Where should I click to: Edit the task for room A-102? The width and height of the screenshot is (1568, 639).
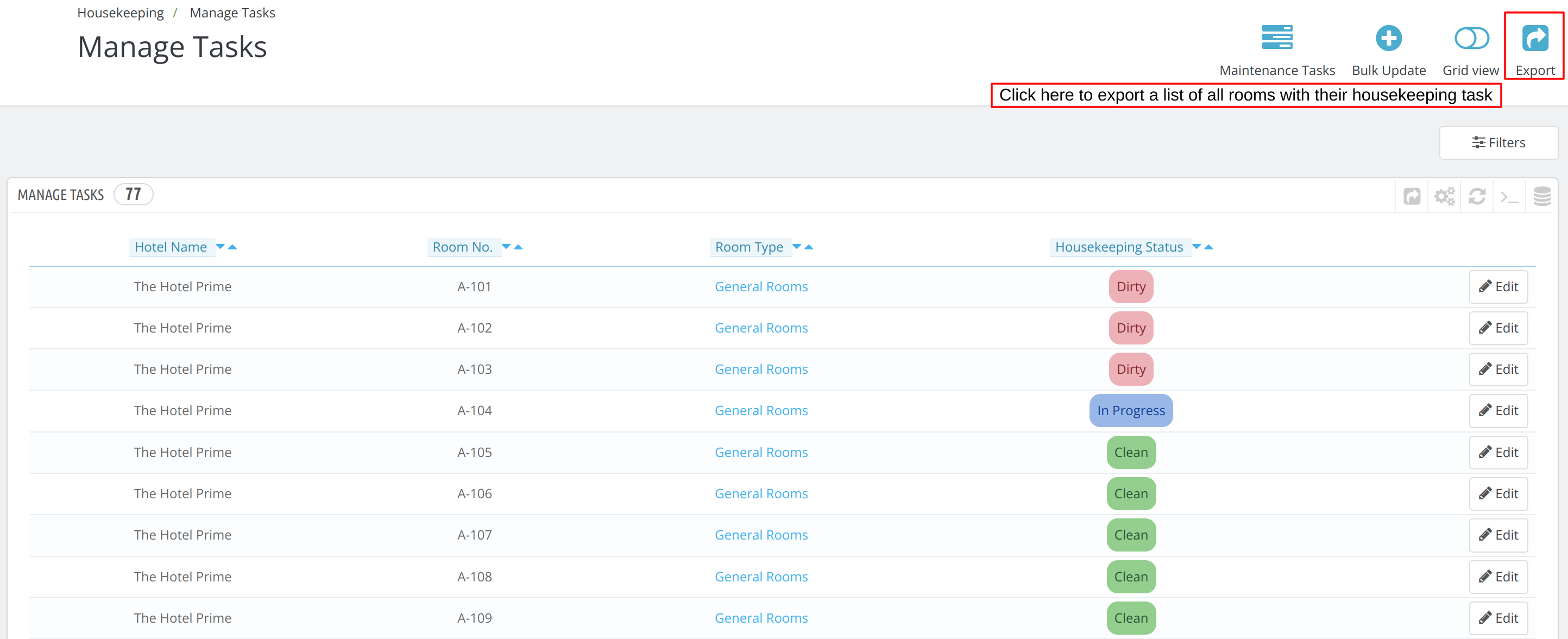click(1498, 328)
